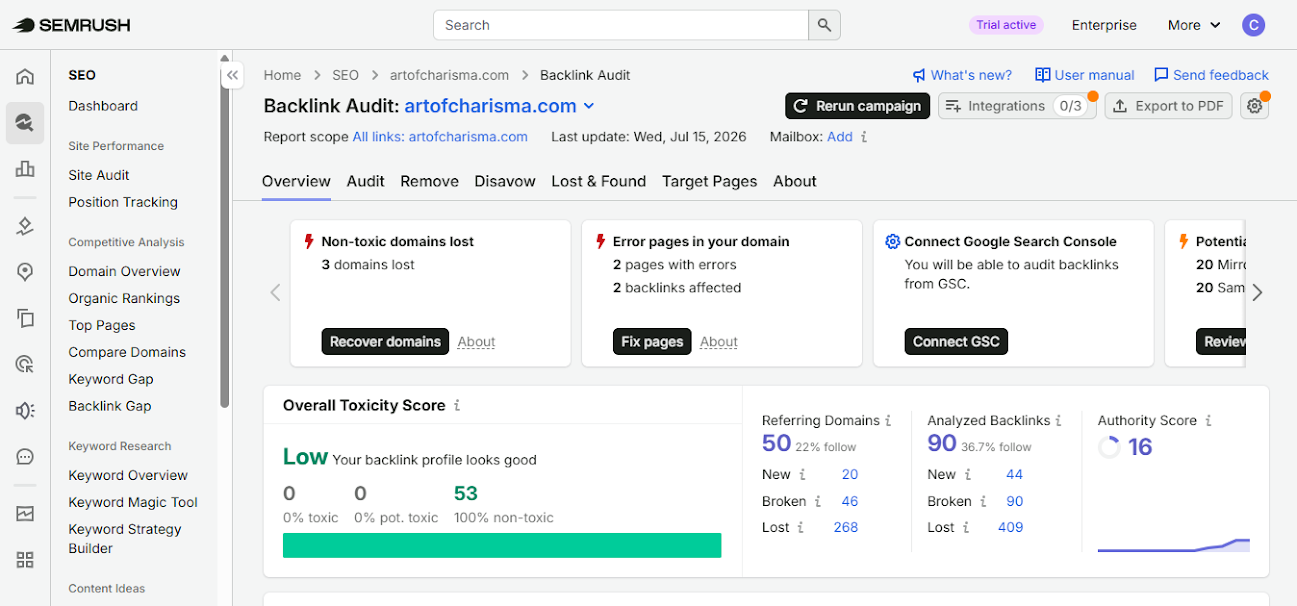Click the Trial active badge

[1006, 25]
